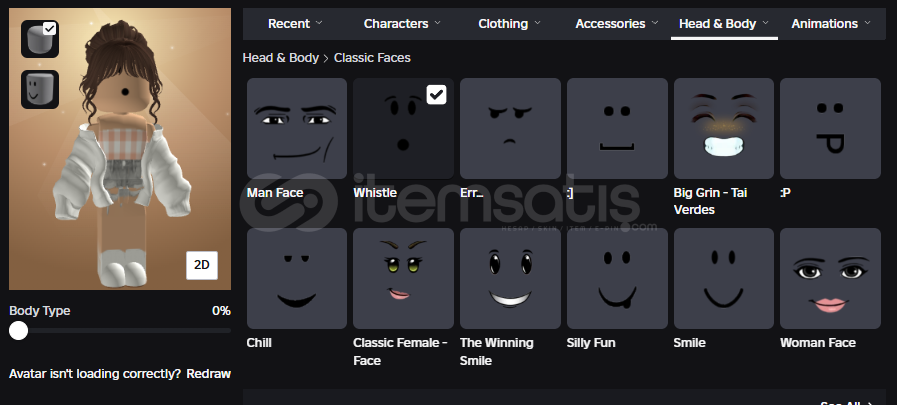
Task: Expand the Characters dropdown arrow
Action: click(x=437, y=23)
